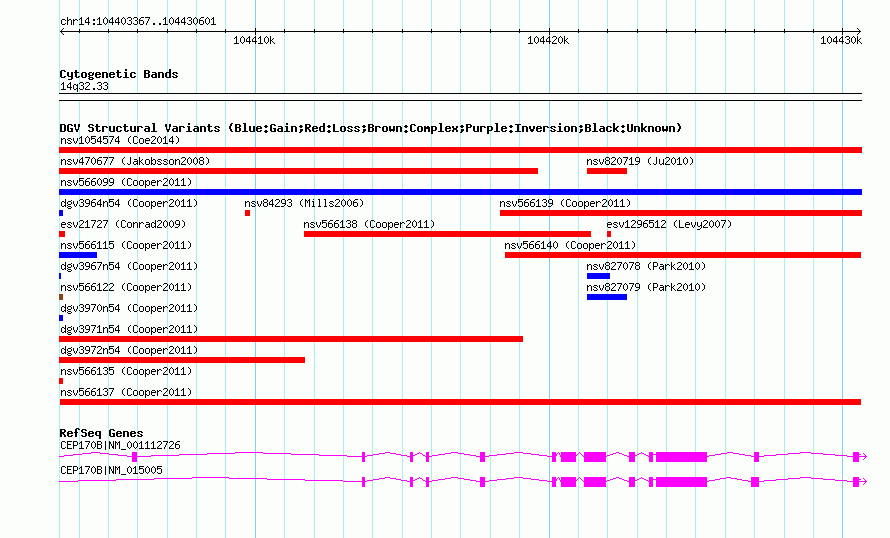Click the 104410k ruler tick label
This screenshot has width=890, height=538.
point(254,40)
